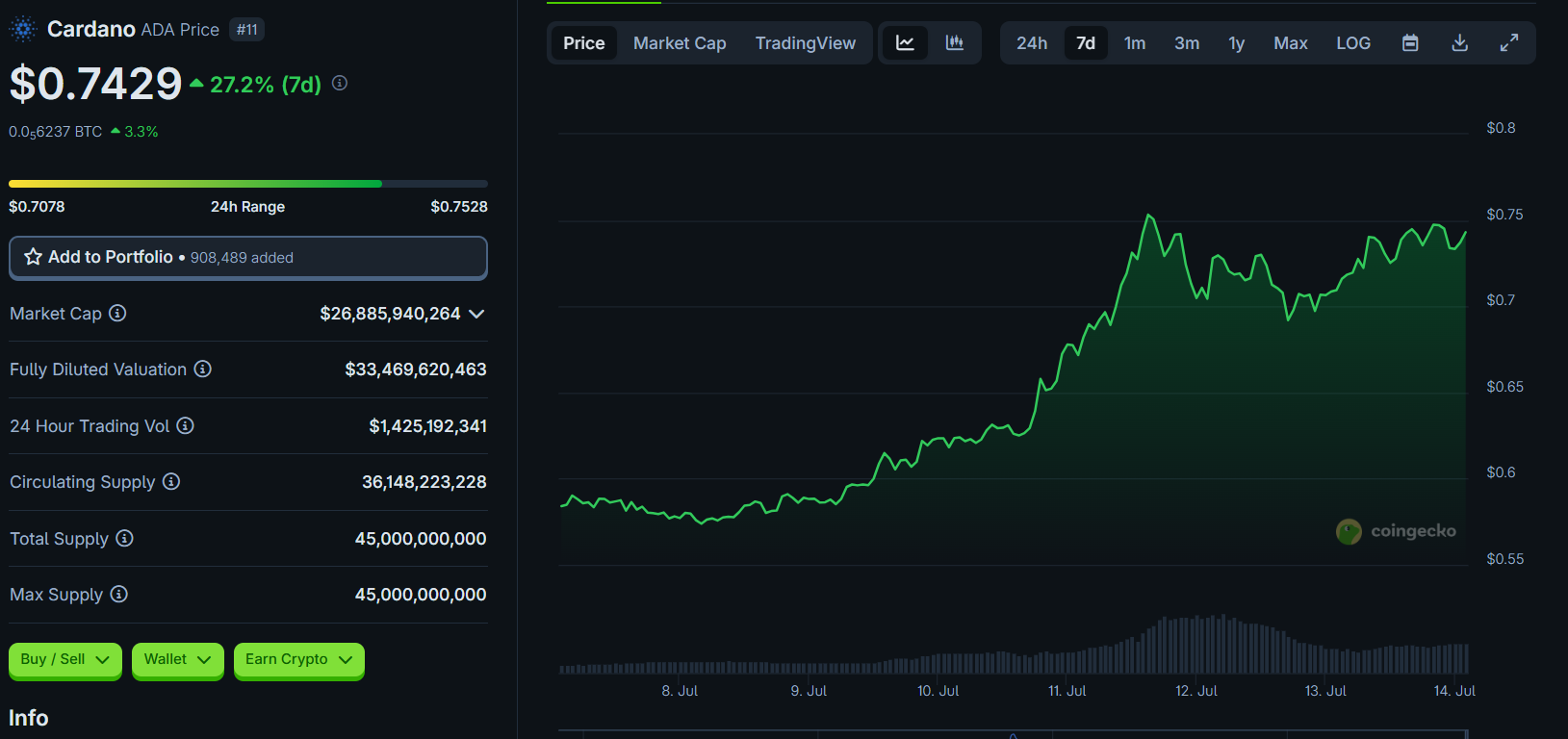
Task: Open the 7d price change info icon
Action: tap(340, 83)
